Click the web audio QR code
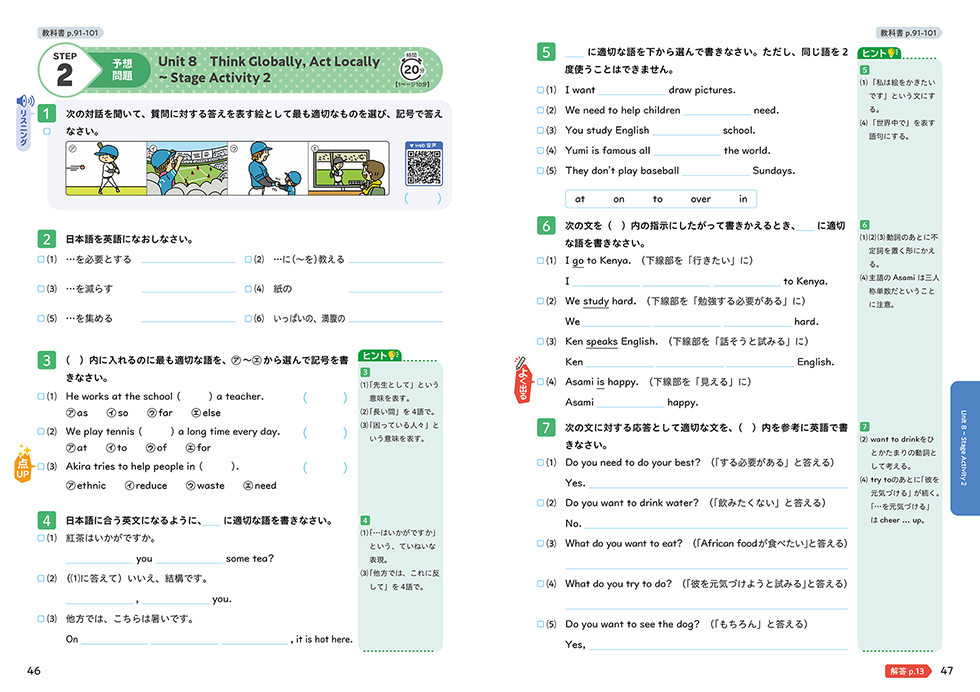Viewport: 980px width, 692px height. click(x=424, y=166)
